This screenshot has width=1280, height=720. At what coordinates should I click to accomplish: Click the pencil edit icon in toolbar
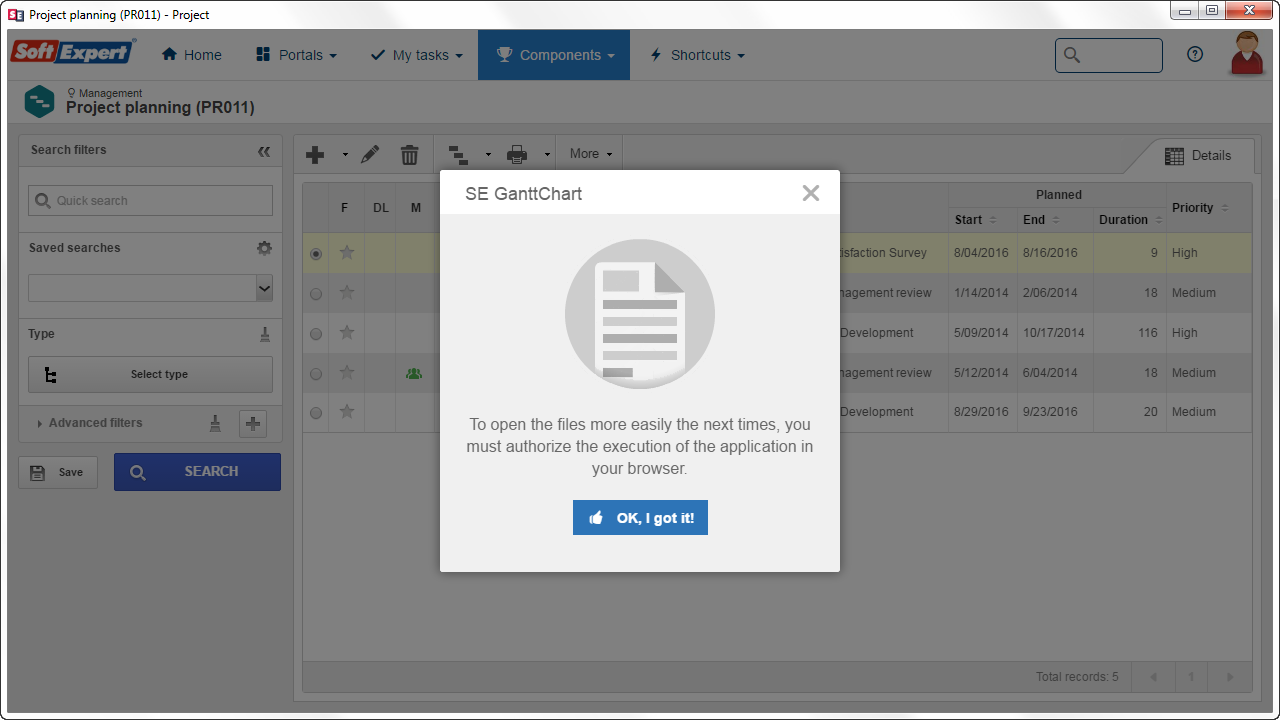[x=370, y=154]
